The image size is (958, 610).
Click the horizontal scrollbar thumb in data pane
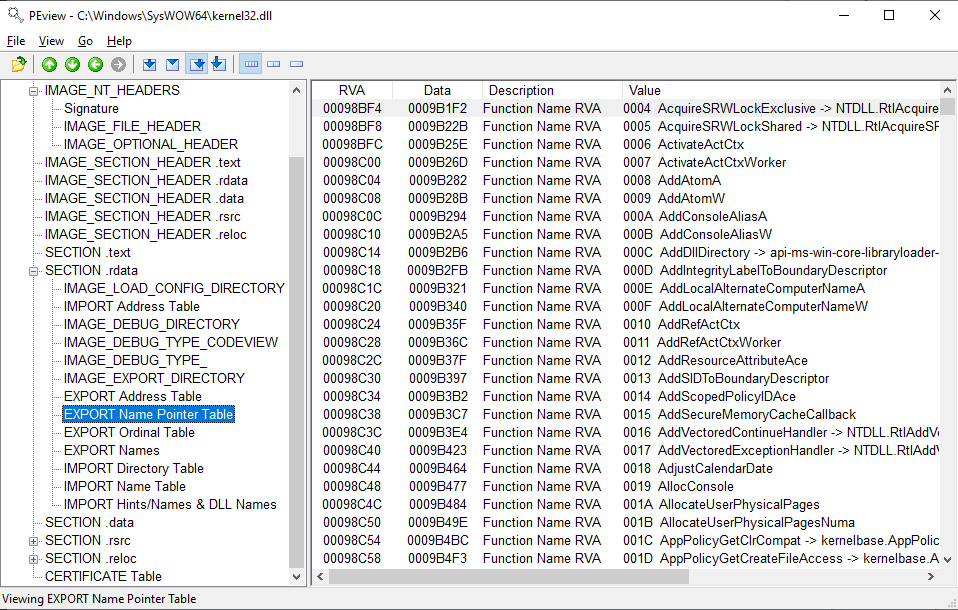(508, 577)
